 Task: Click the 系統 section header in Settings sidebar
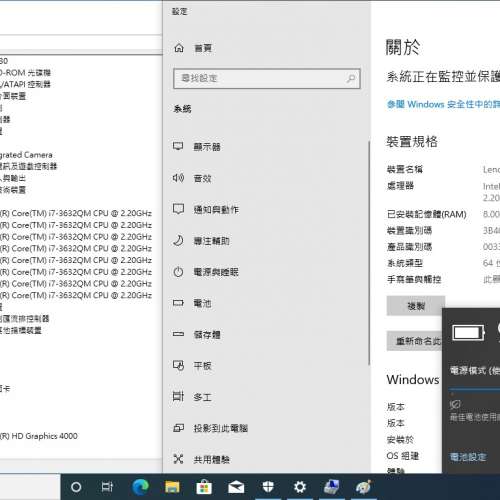pos(182,109)
